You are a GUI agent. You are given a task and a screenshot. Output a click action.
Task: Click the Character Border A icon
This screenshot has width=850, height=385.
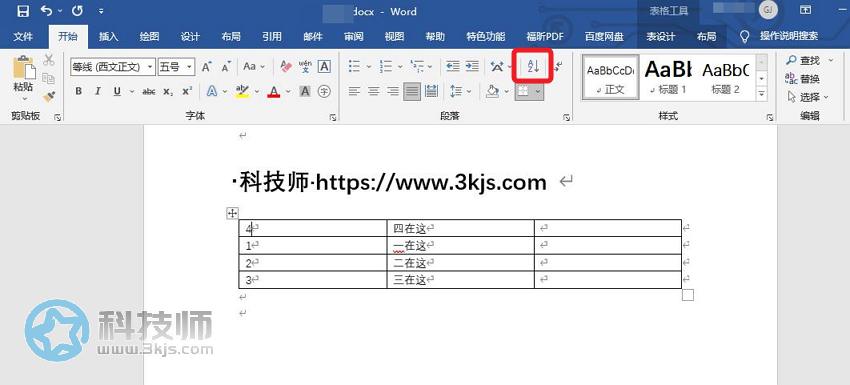coord(324,67)
